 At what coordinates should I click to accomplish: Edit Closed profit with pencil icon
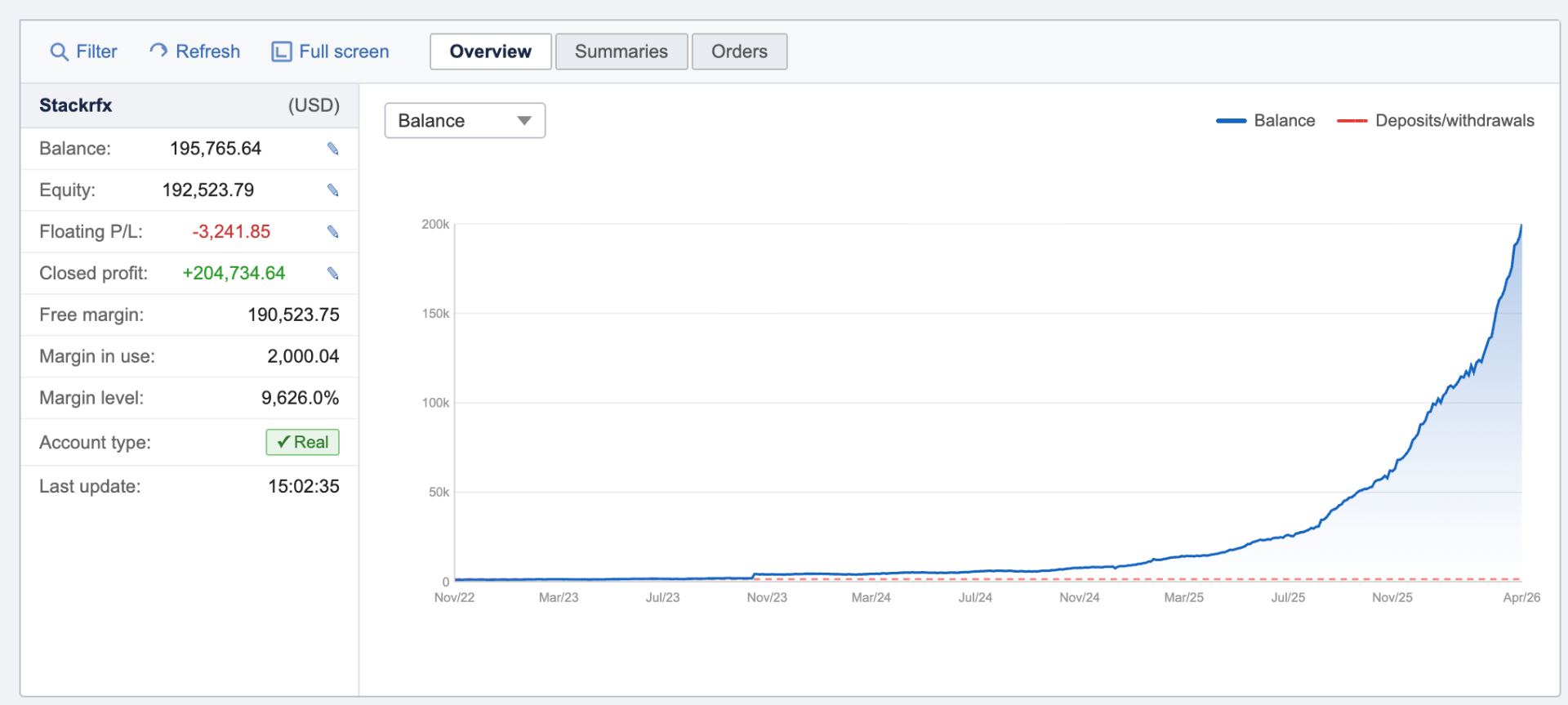pos(332,274)
